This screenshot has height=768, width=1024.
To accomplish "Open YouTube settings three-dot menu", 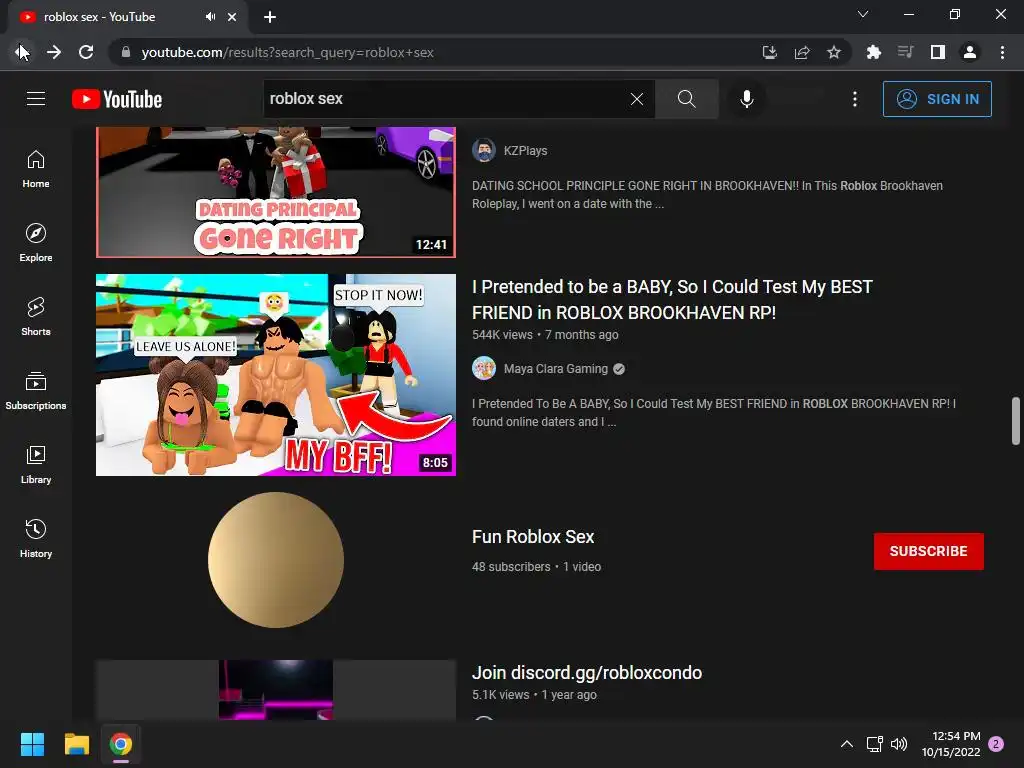I will (x=855, y=99).
